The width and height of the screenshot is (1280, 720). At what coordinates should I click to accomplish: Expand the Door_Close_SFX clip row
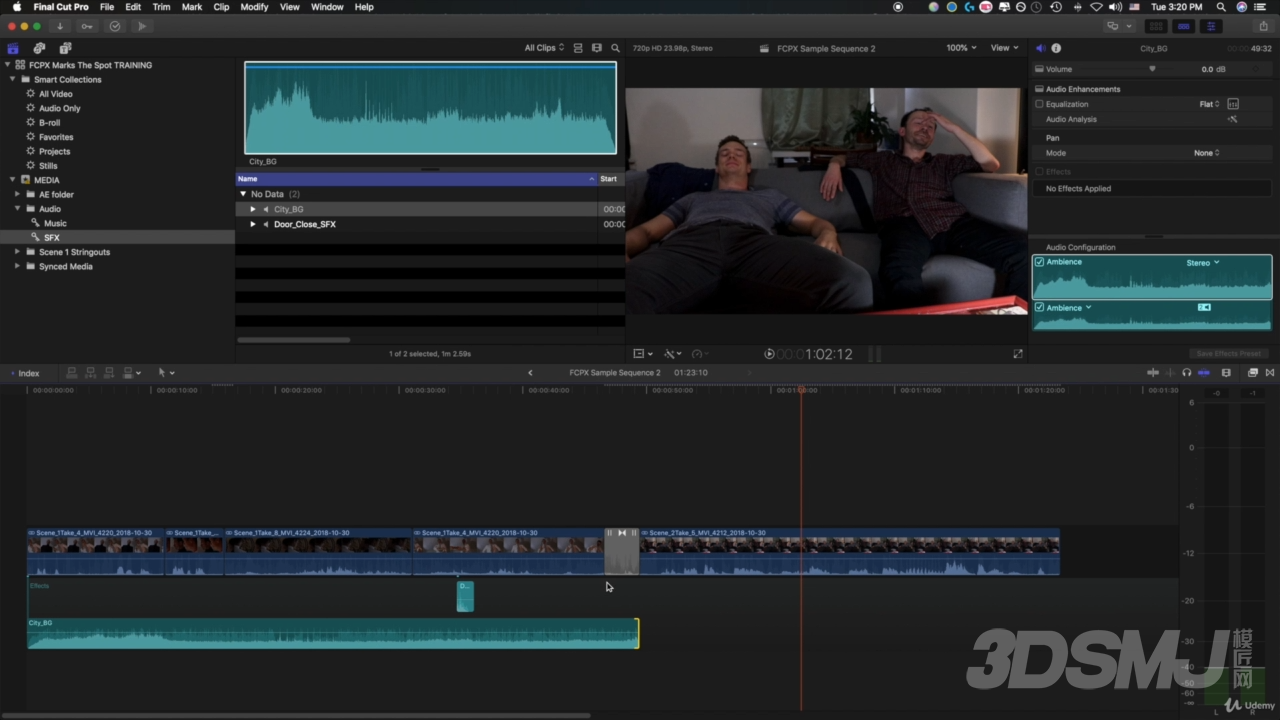click(x=253, y=224)
